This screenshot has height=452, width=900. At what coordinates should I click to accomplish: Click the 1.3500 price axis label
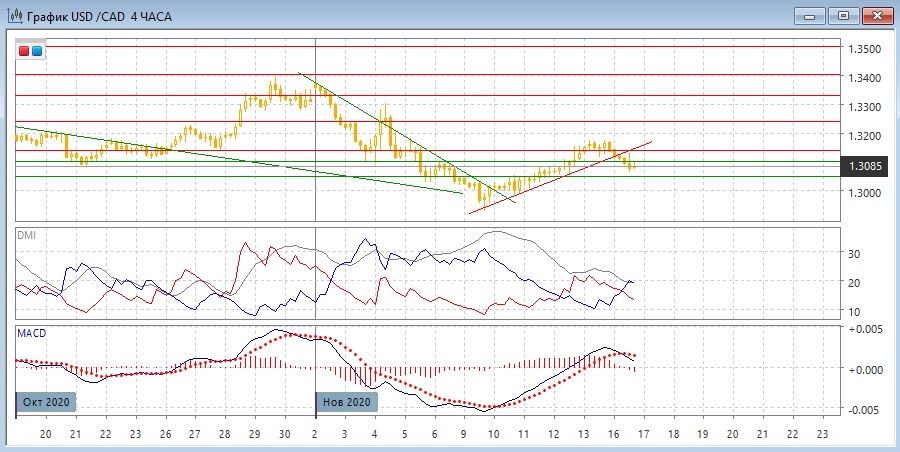tap(864, 49)
